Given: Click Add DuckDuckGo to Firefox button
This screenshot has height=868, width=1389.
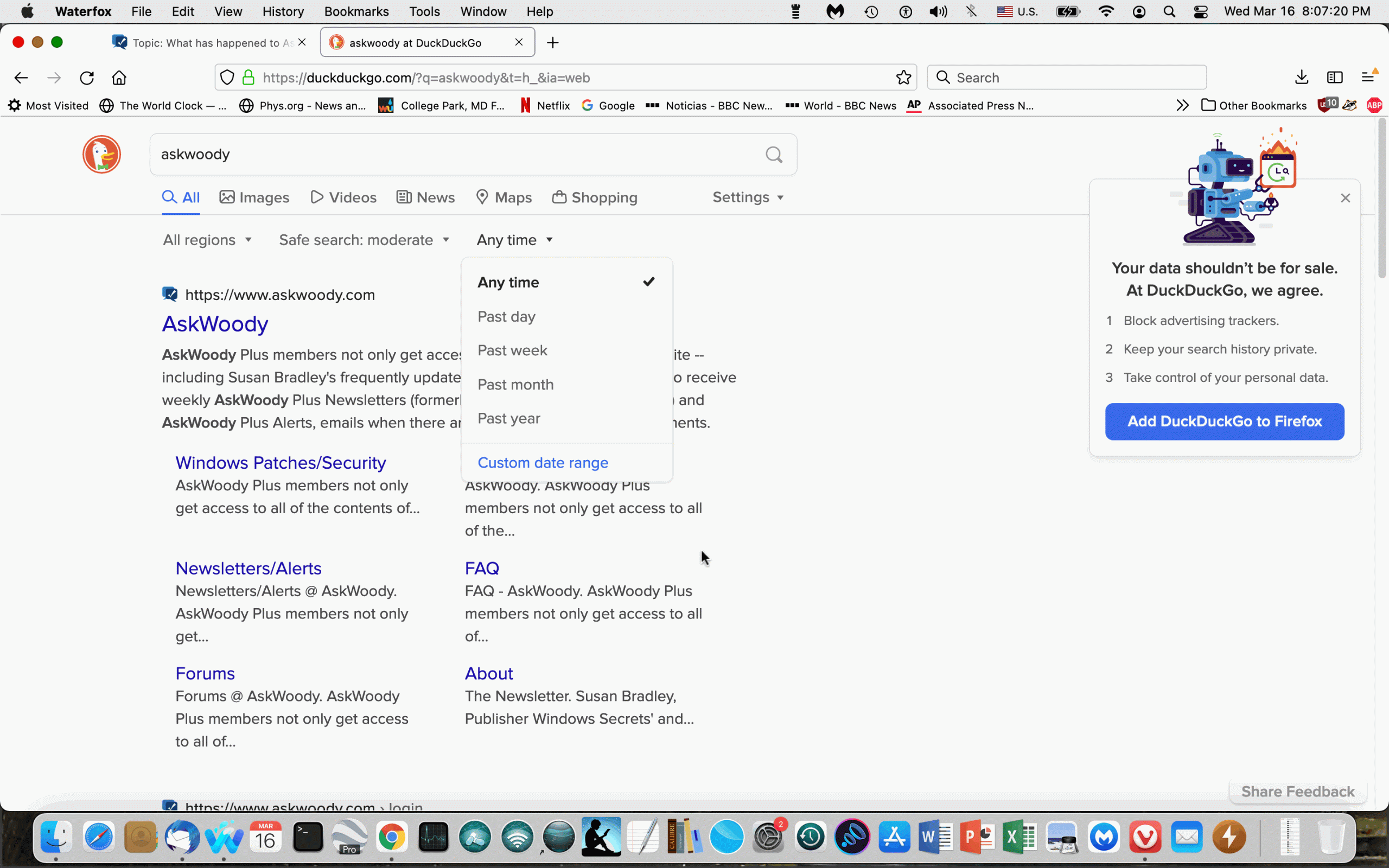Looking at the screenshot, I should [1224, 422].
